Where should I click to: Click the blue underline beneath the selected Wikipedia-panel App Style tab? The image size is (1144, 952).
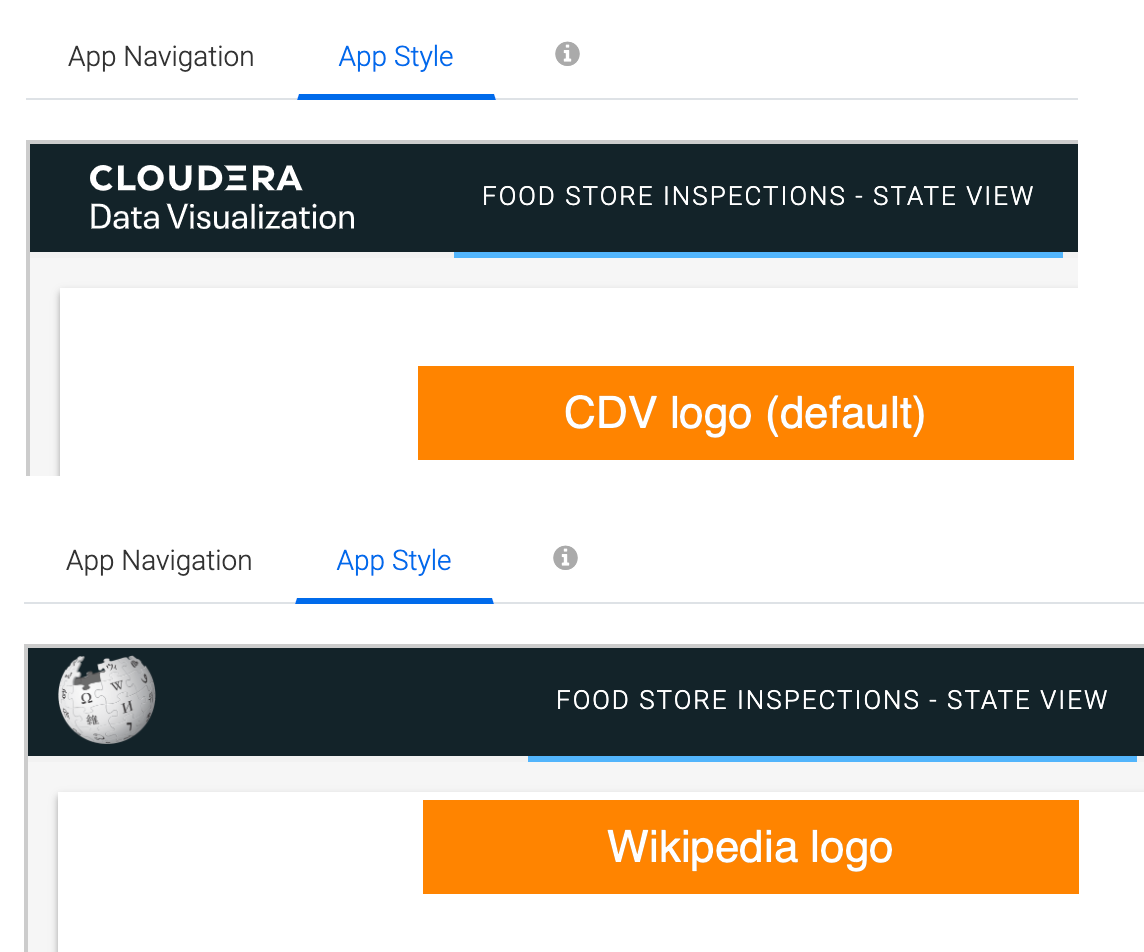coord(394,601)
